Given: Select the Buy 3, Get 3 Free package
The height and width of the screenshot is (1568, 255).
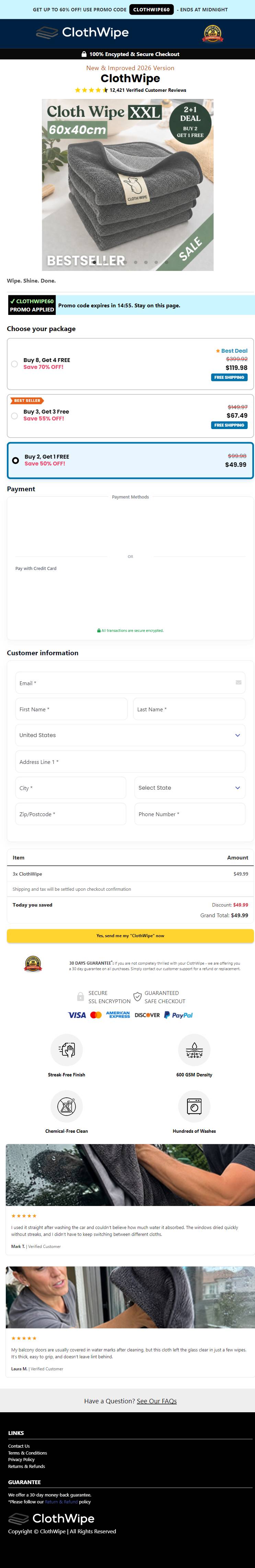Looking at the screenshot, I should point(130,416).
